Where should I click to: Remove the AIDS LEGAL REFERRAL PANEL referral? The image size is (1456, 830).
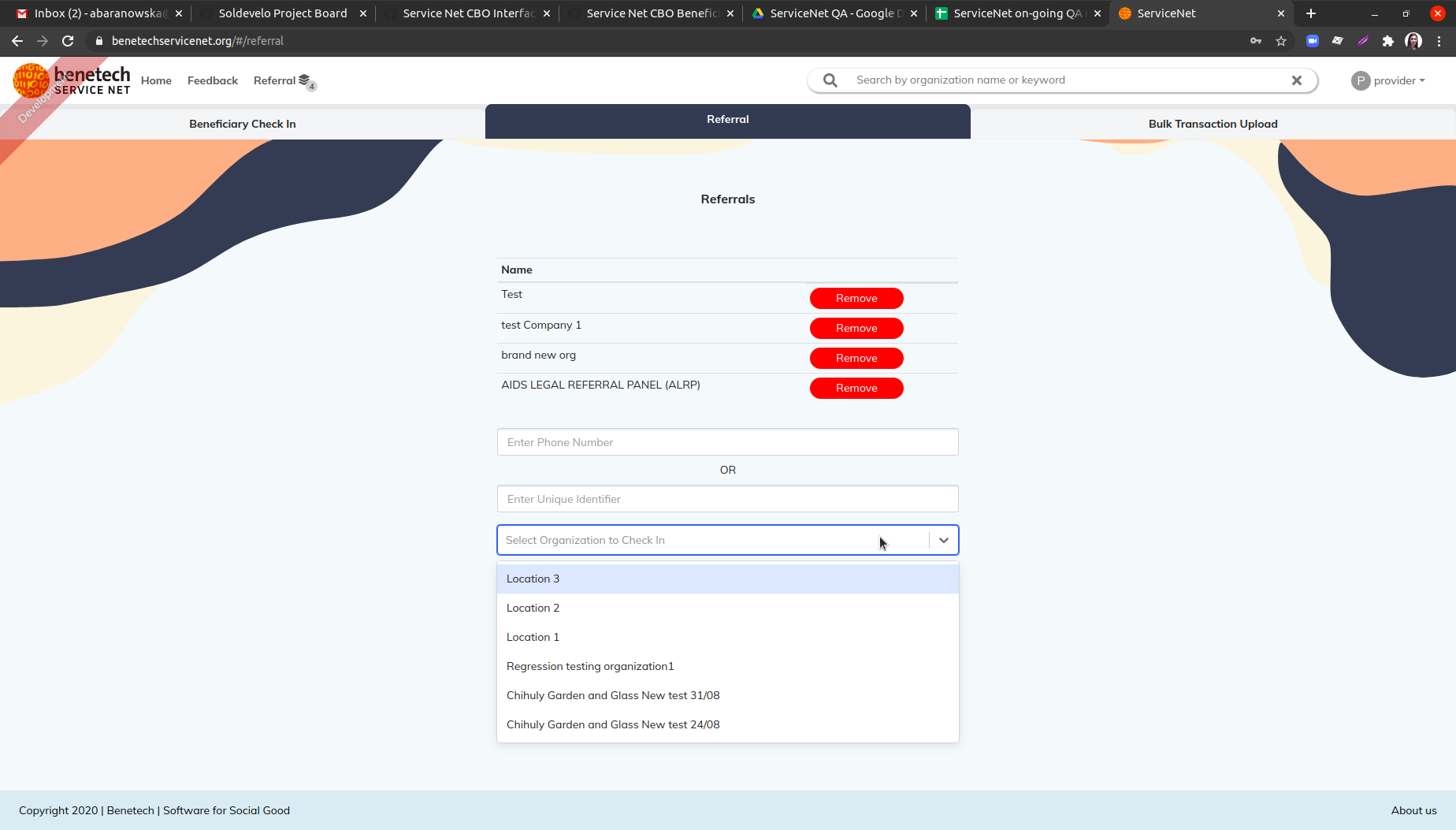[856, 388]
